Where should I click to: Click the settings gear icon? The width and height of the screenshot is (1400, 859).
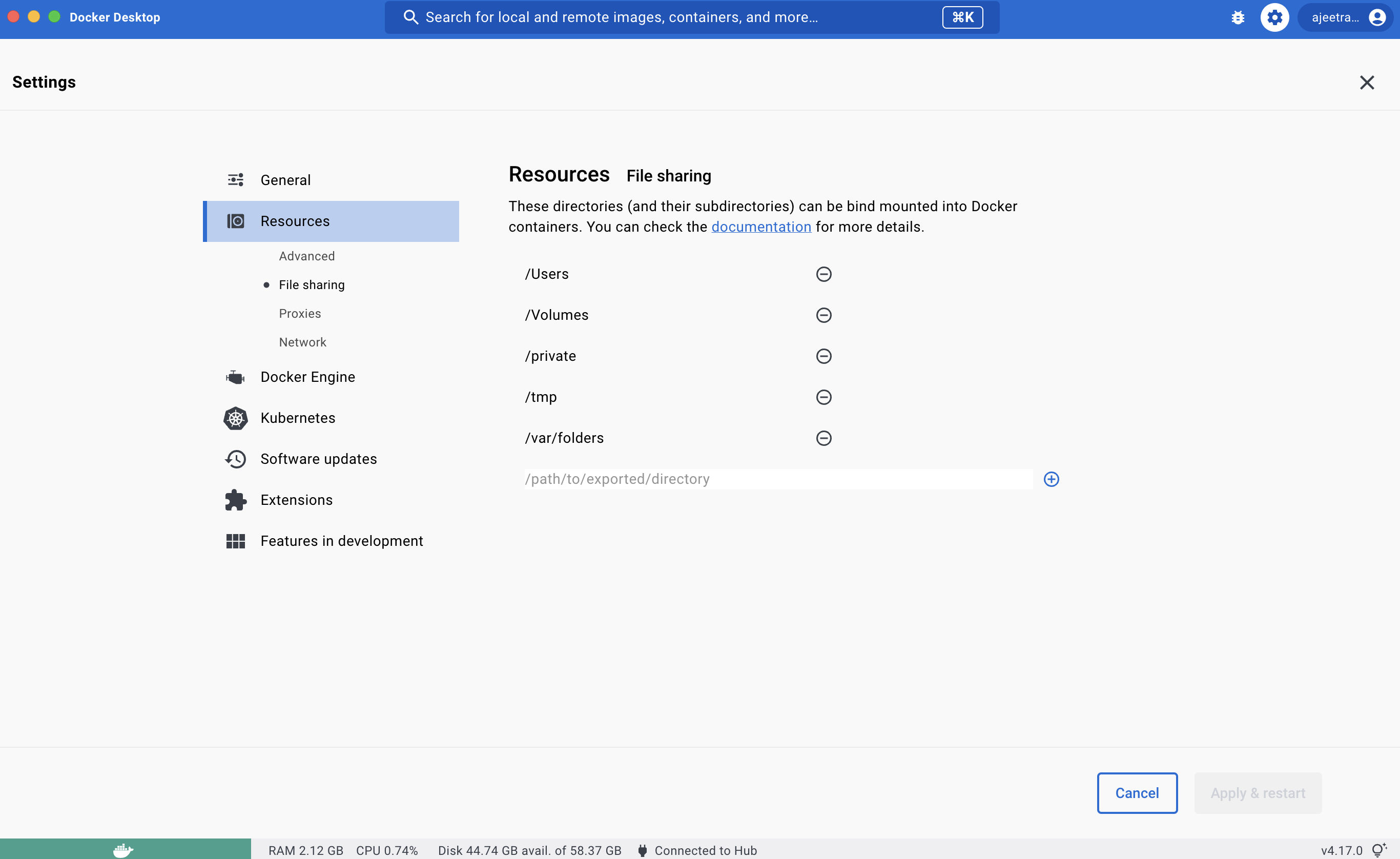point(1274,17)
